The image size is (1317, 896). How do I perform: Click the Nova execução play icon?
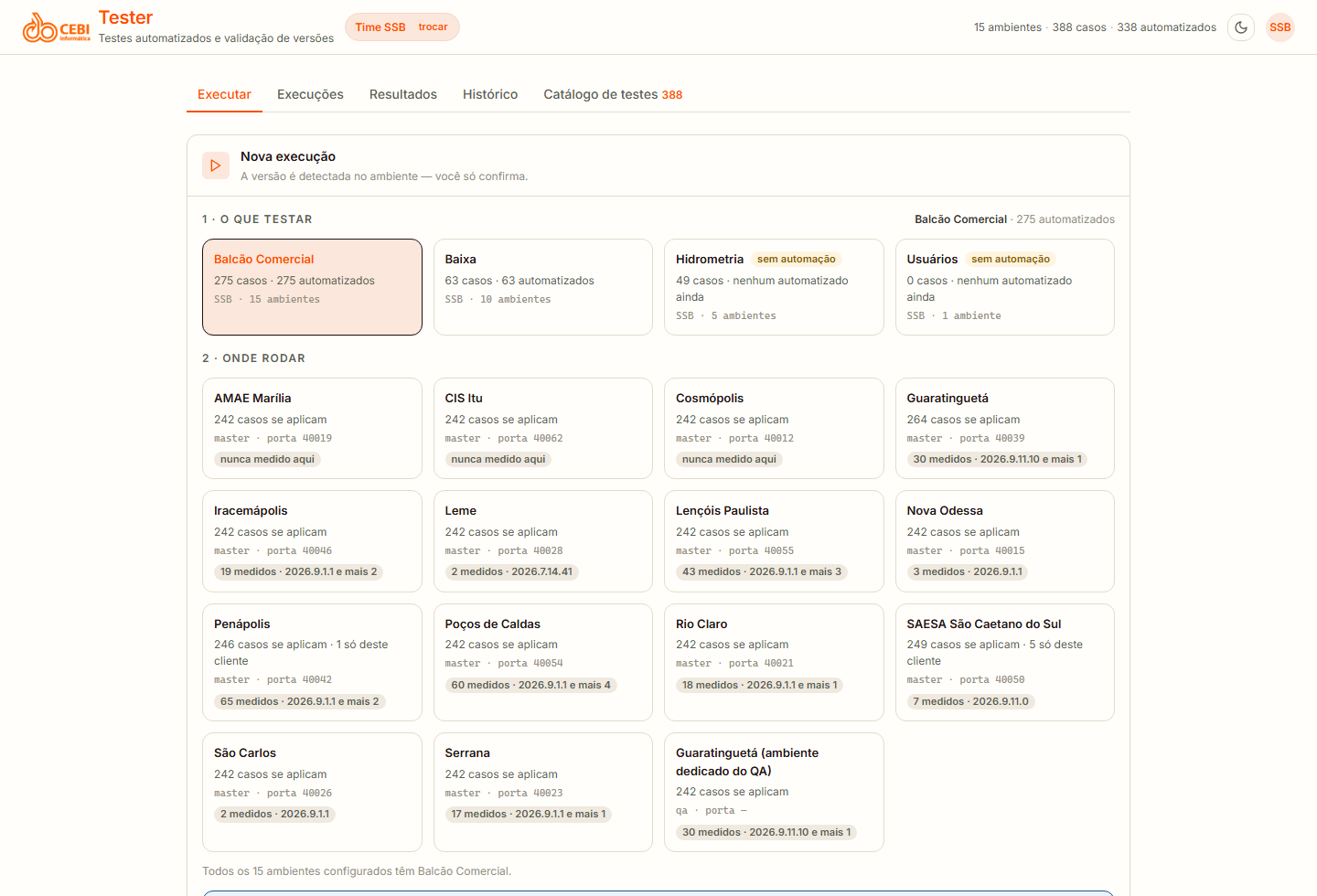[216, 165]
